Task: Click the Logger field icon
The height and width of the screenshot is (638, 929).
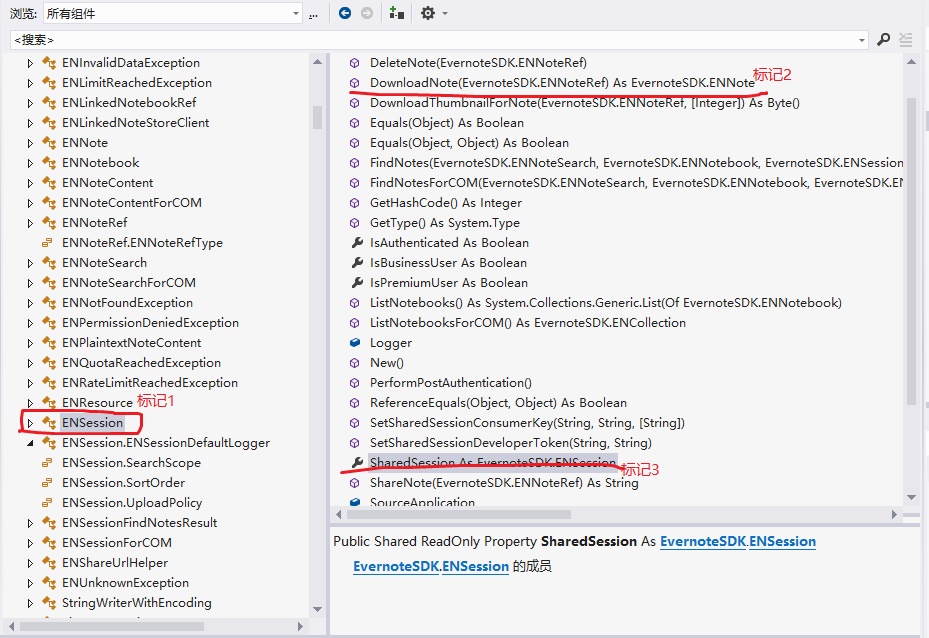Action: point(355,342)
